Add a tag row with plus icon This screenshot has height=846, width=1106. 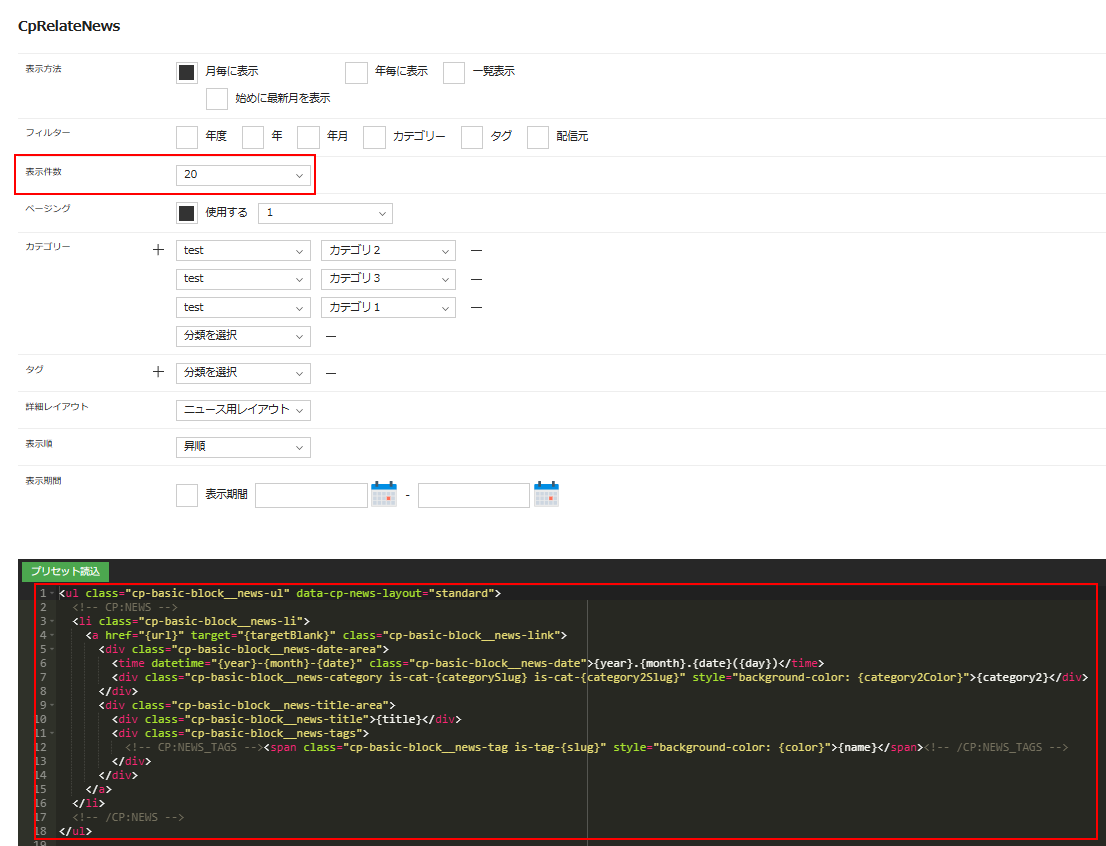click(x=159, y=372)
